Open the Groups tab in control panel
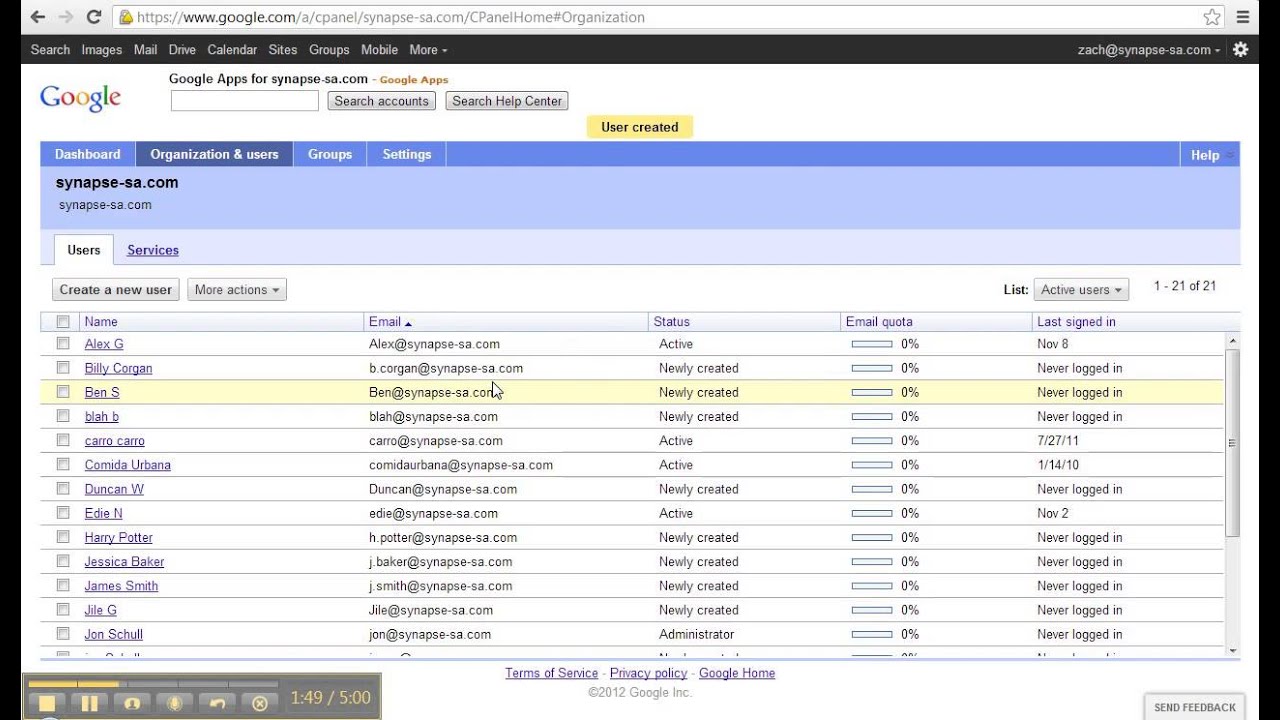 point(330,154)
